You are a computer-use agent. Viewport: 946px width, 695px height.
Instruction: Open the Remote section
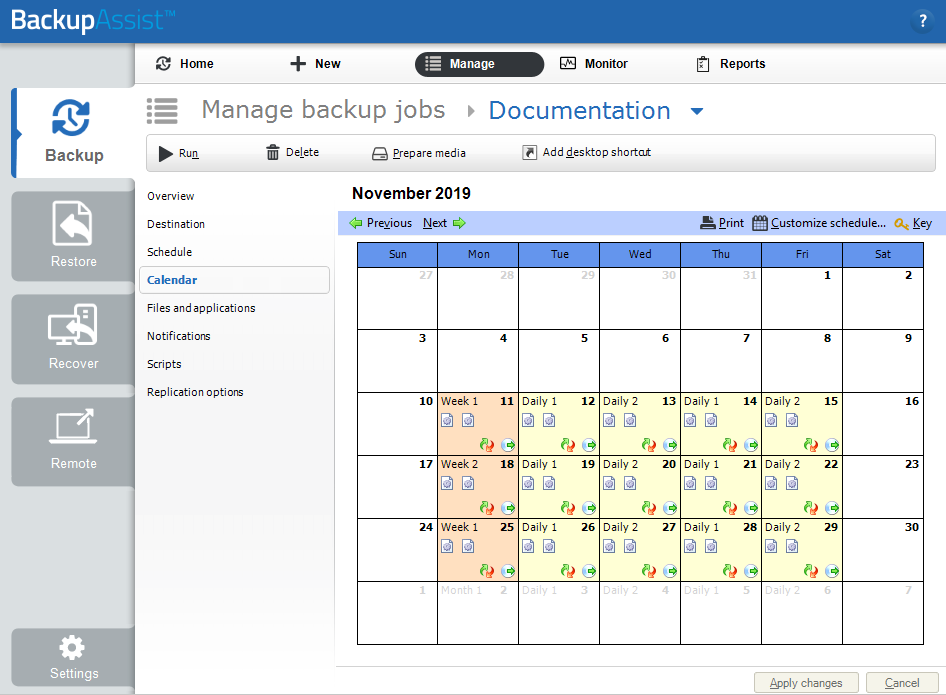click(73, 441)
